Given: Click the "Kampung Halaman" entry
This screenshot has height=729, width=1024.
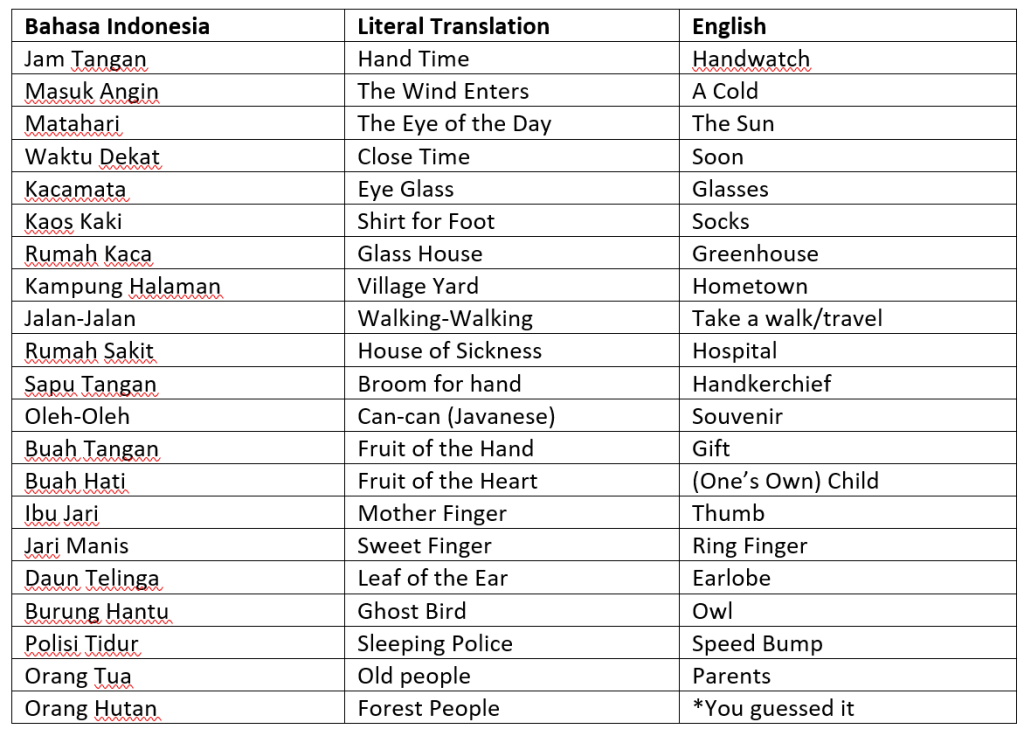Looking at the screenshot, I should point(122,286).
